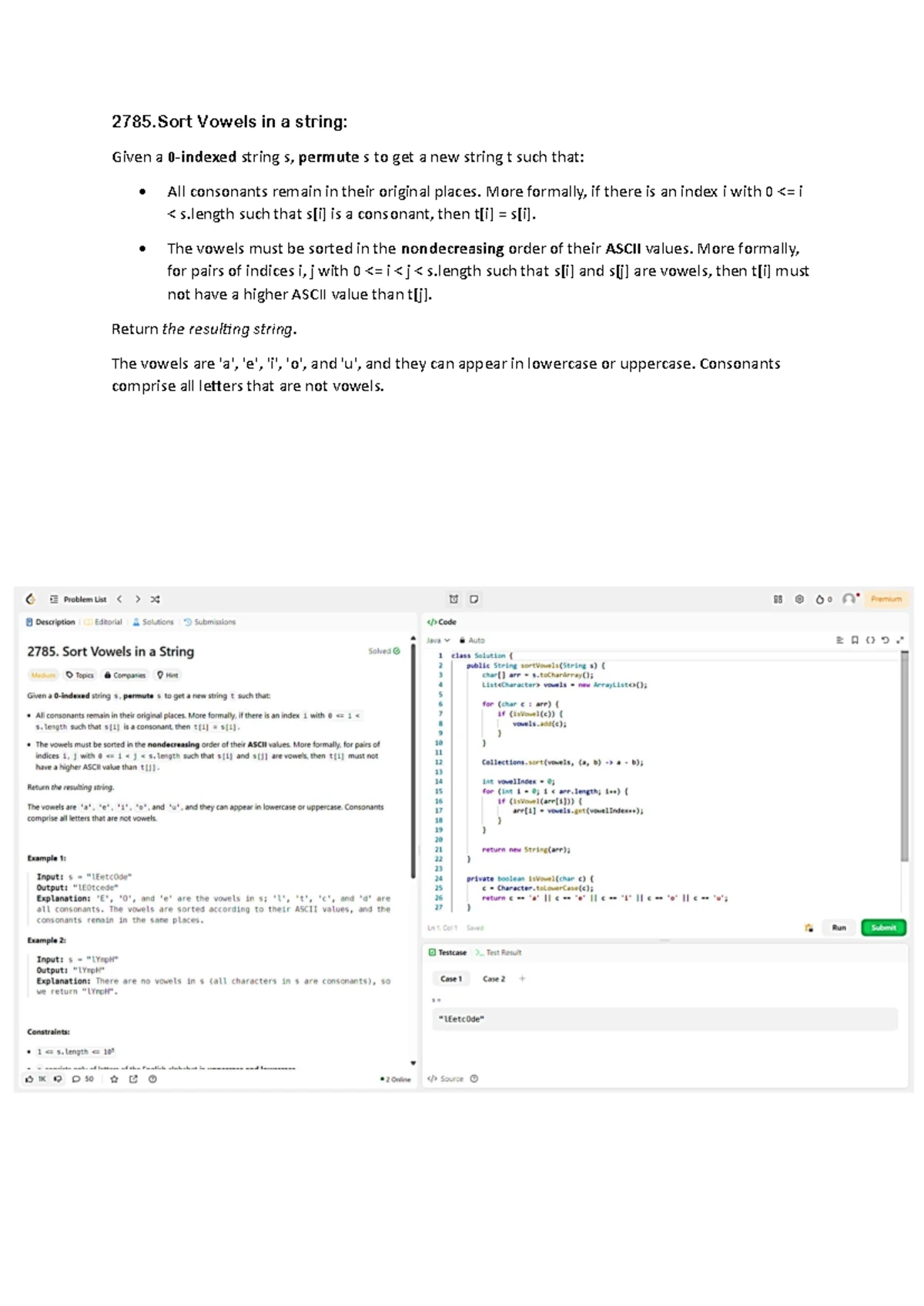Click the Solved status indicator
Viewport: 924px width, 1306px height.
click(x=384, y=651)
